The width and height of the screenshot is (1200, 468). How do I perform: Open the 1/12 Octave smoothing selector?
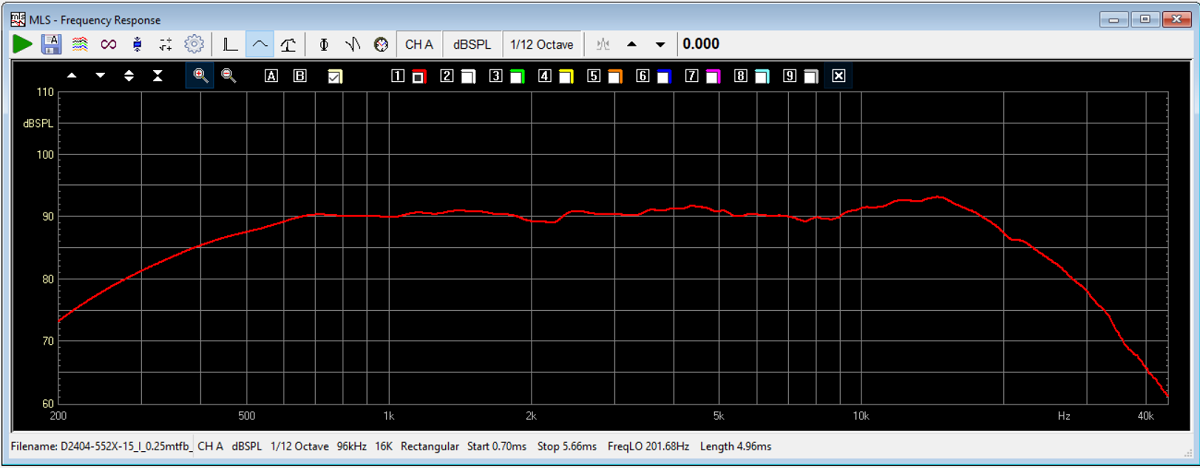[542, 44]
